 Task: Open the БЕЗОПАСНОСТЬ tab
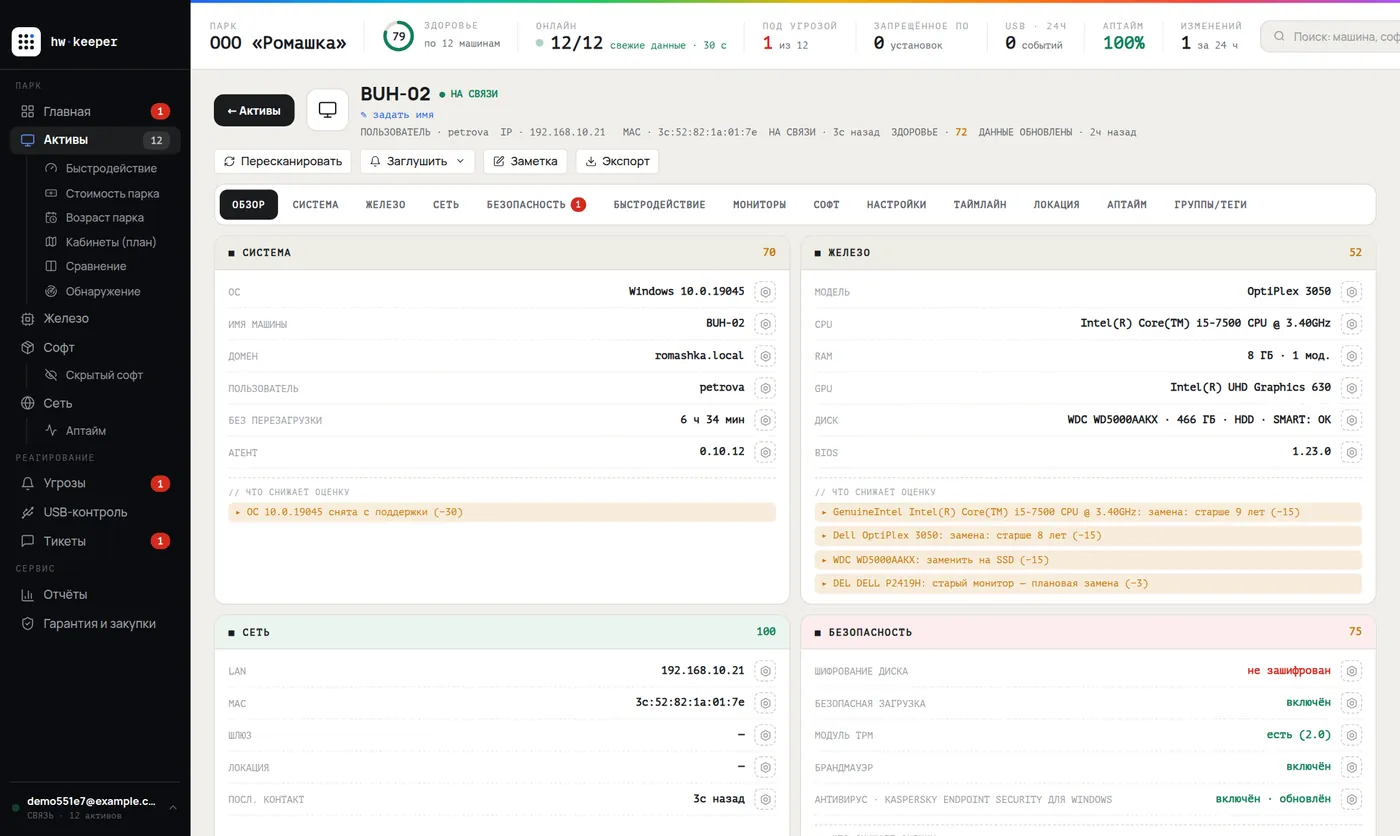coord(536,205)
